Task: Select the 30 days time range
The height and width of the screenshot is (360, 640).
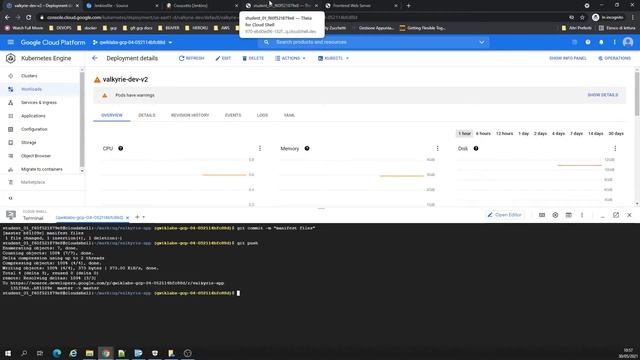Action: click(616, 133)
